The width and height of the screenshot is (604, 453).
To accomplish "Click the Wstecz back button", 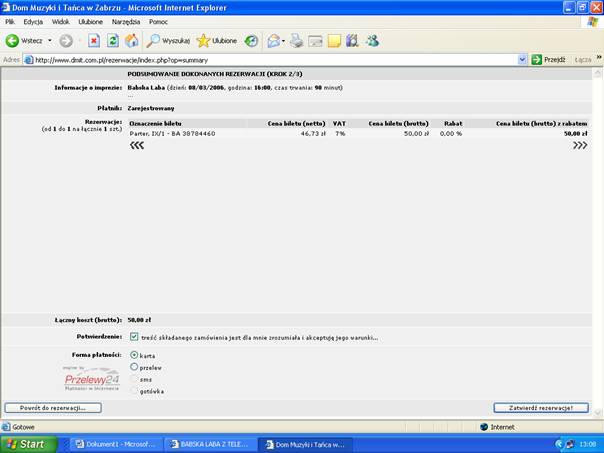I will point(24,41).
